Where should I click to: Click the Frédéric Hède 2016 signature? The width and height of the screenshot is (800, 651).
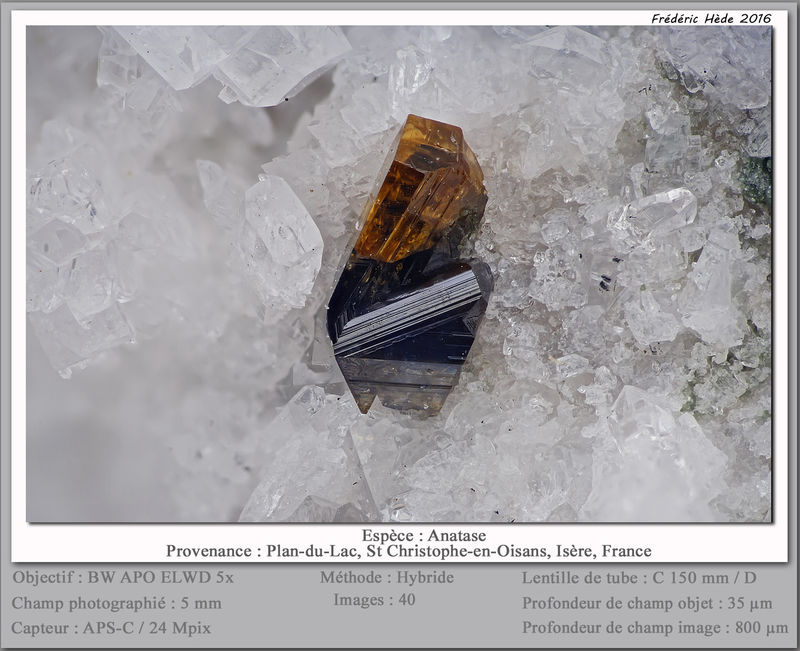click(711, 19)
